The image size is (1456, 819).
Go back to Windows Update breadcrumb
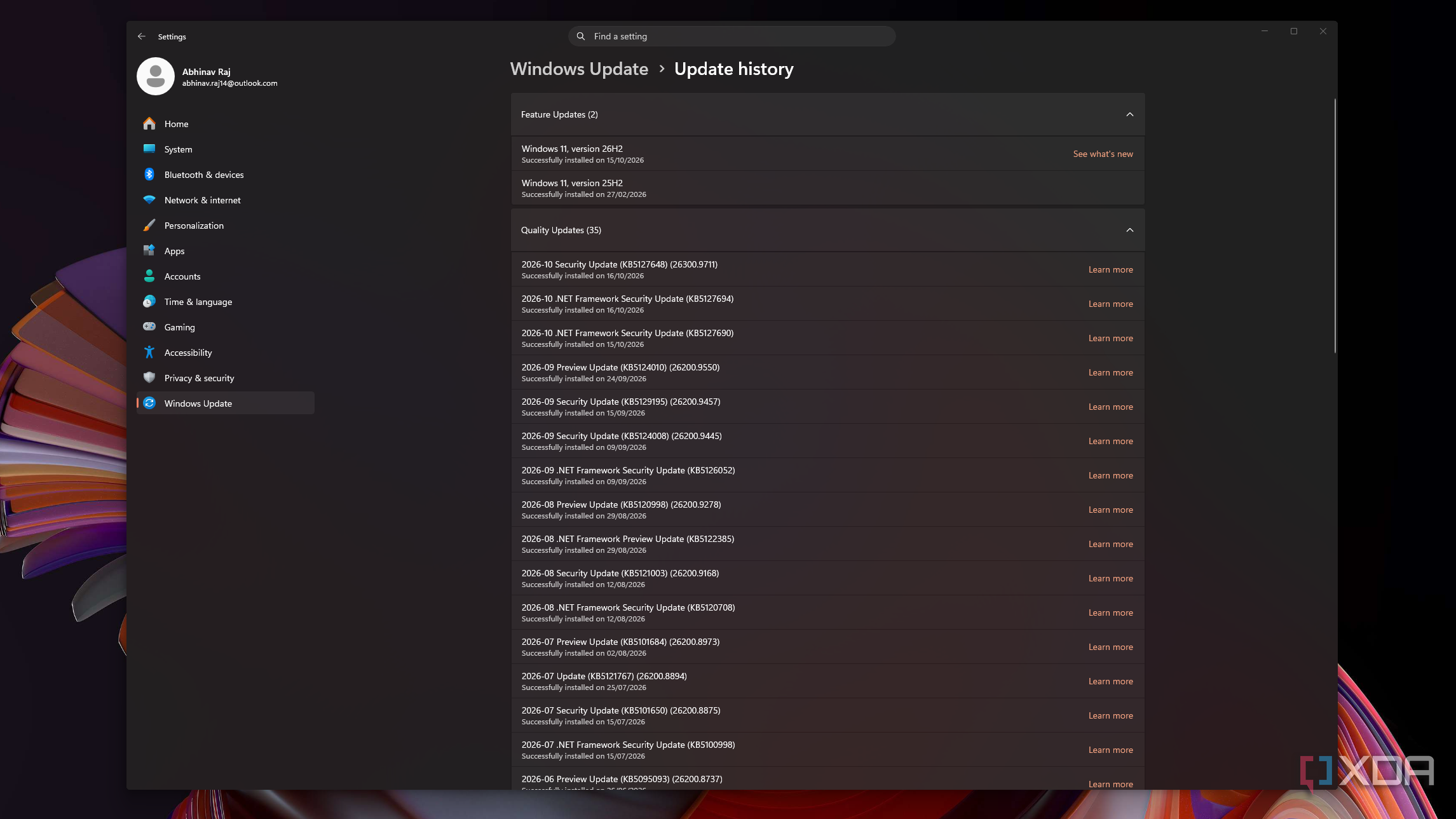click(579, 69)
